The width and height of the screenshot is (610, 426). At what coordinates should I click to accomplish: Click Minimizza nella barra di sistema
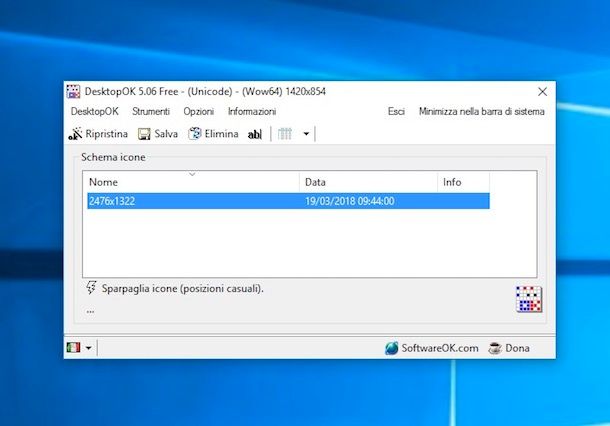(482, 112)
